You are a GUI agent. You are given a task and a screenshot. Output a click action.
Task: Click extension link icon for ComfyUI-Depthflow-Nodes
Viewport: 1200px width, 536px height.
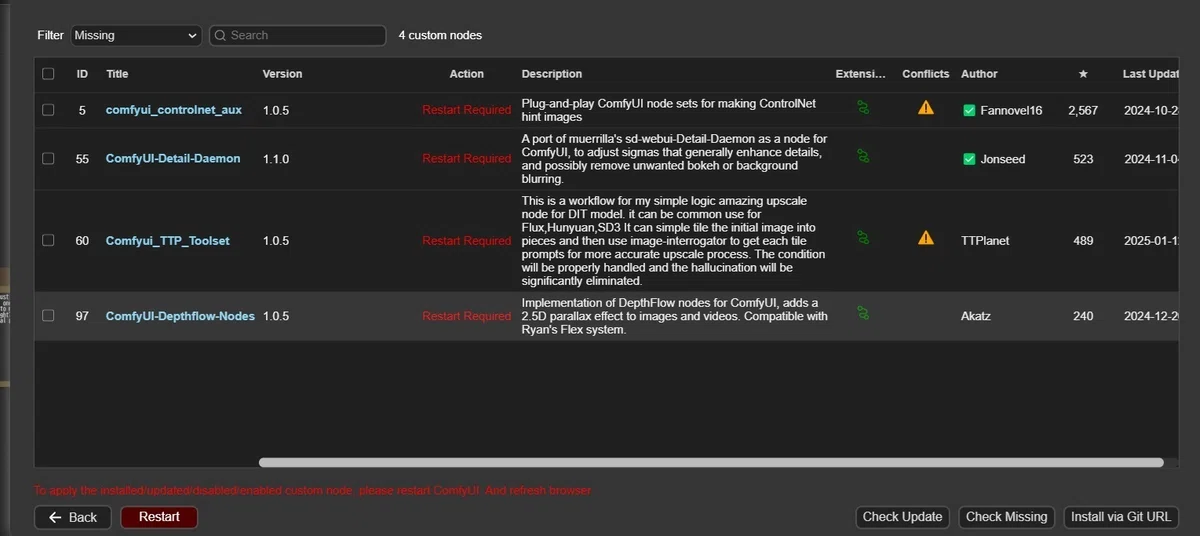[x=863, y=313]
